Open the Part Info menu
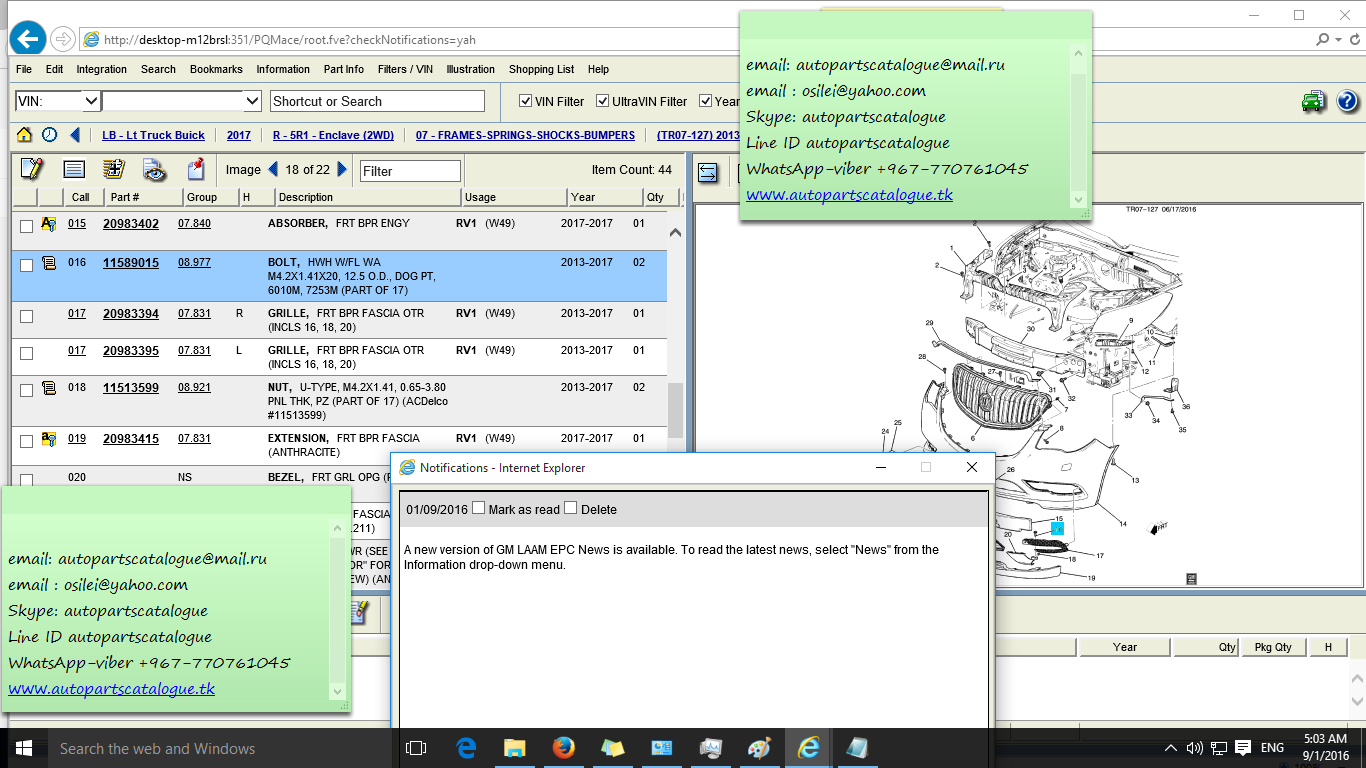Image resolution: width=1366 pixels, height=768 pixels. click(x=344, y=69)
